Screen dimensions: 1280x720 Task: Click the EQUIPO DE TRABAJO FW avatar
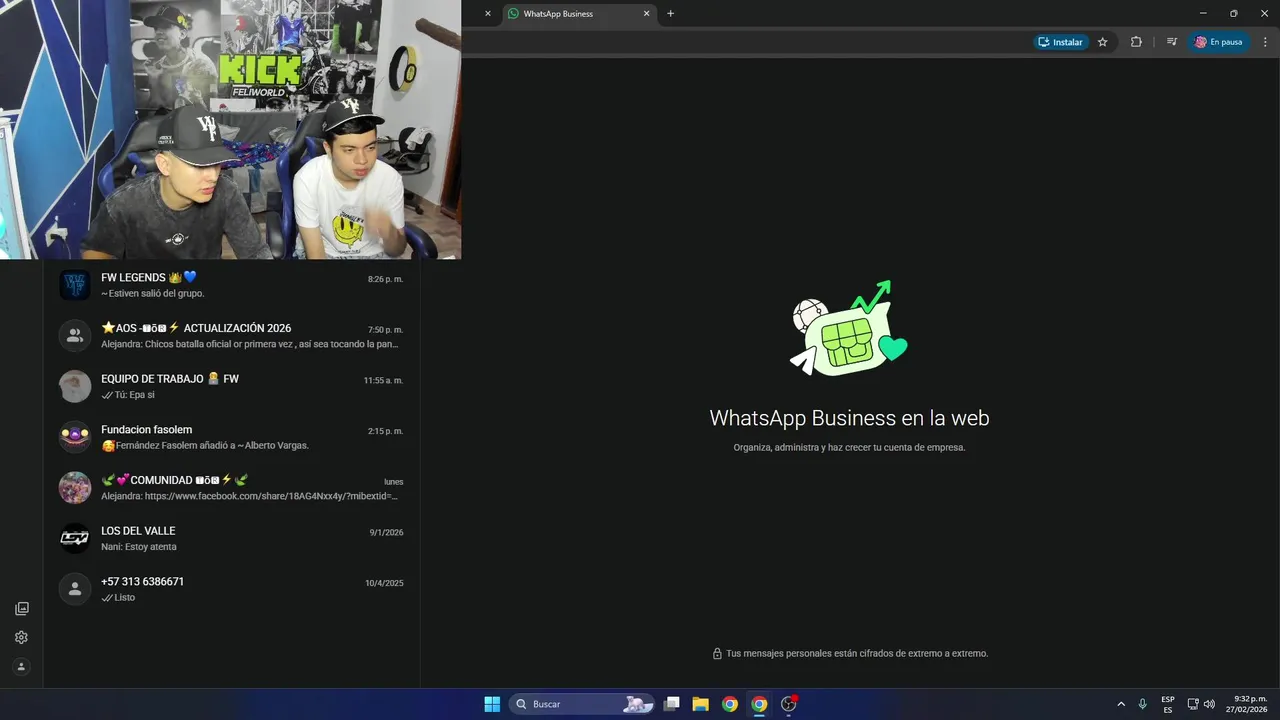coord(75,386)
